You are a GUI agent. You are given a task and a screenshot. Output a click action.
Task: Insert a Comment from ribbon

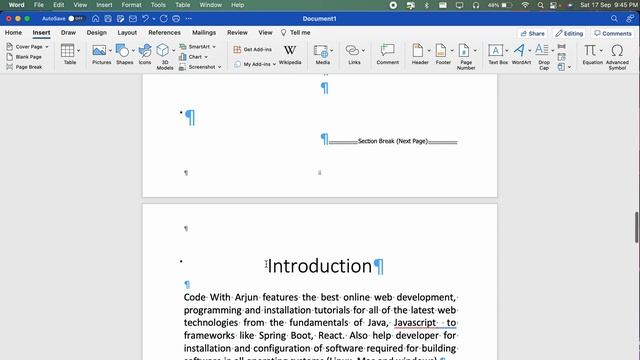387,54
